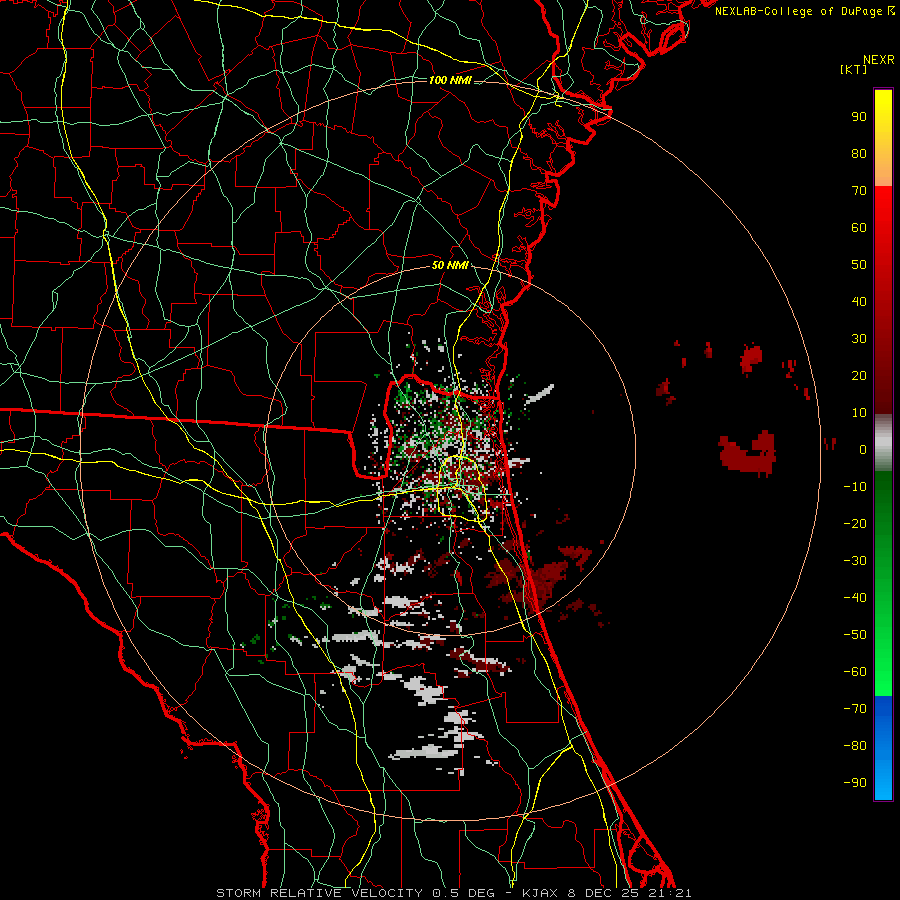Image resolution: width=900 pixels, height=900 pixels.
Task: Click the 50 value on the velocity scale
Action: point(859,265)
